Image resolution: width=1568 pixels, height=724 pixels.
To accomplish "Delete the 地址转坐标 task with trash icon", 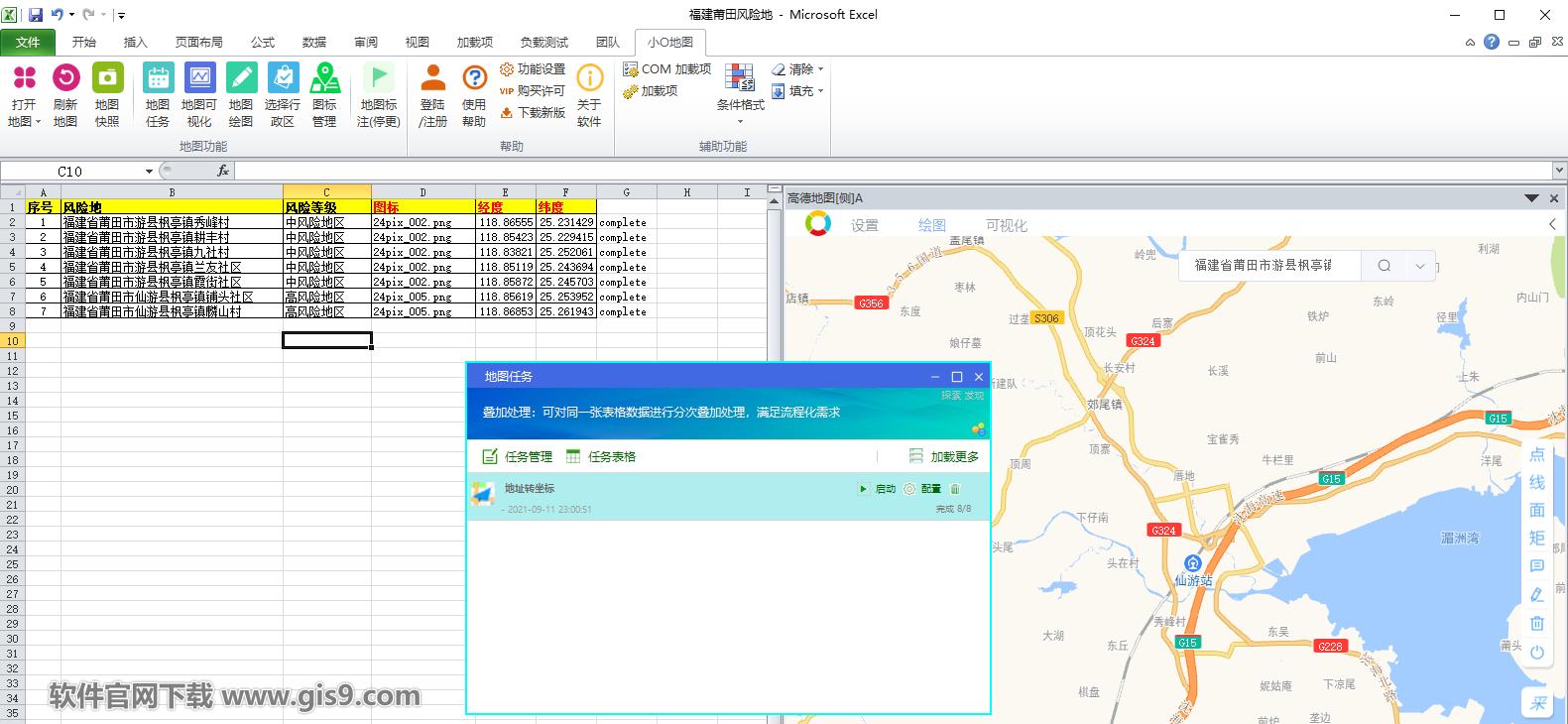I will point(956,489).
